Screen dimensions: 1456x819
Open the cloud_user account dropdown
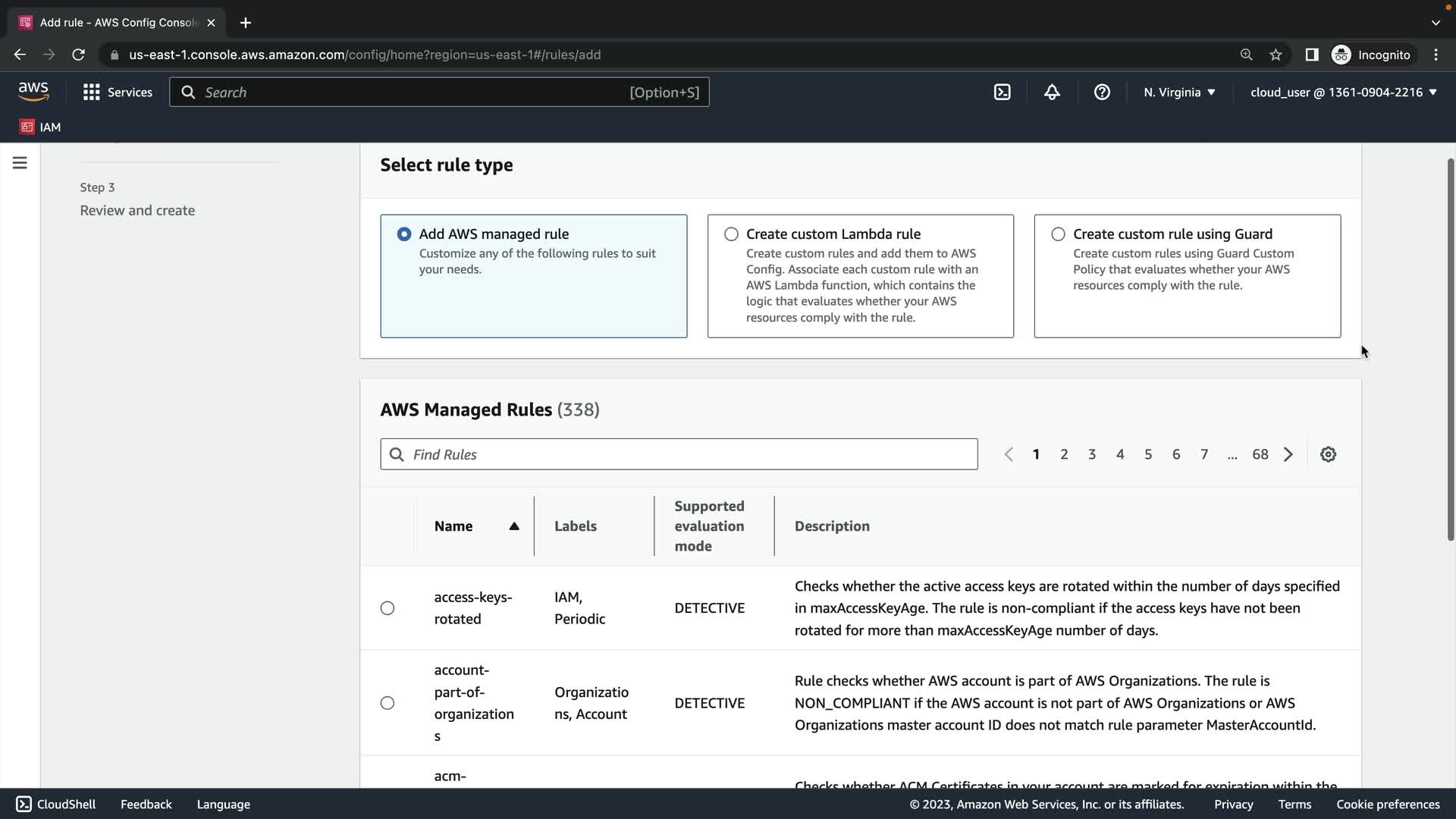tap(1343, 93)
